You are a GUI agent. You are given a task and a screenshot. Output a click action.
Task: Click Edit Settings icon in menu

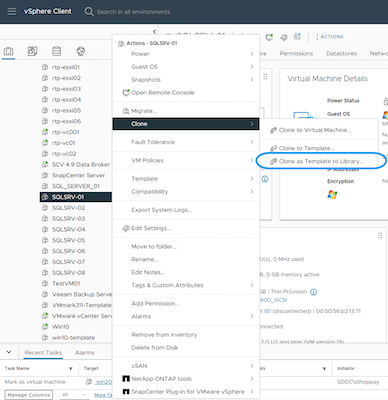coord(126,228)
